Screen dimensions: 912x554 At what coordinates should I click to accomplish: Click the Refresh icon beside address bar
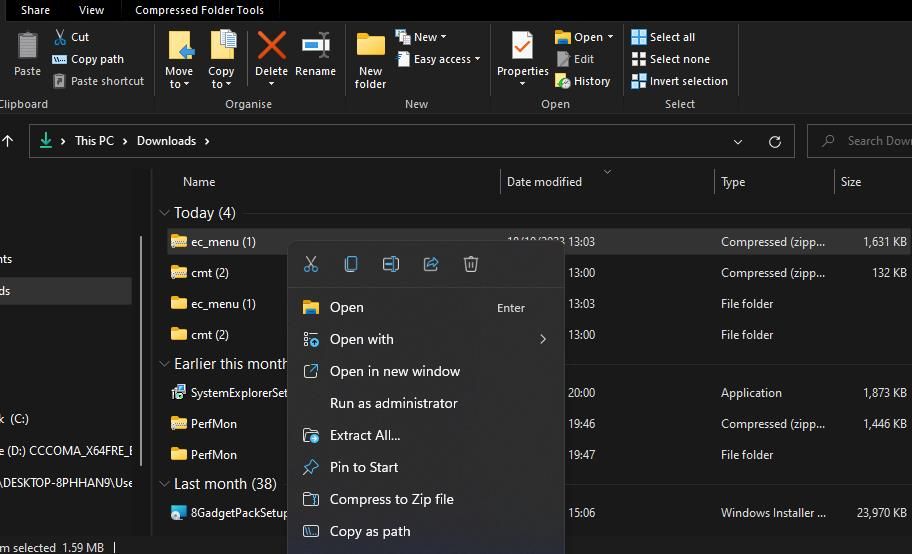tap(774, 142)
